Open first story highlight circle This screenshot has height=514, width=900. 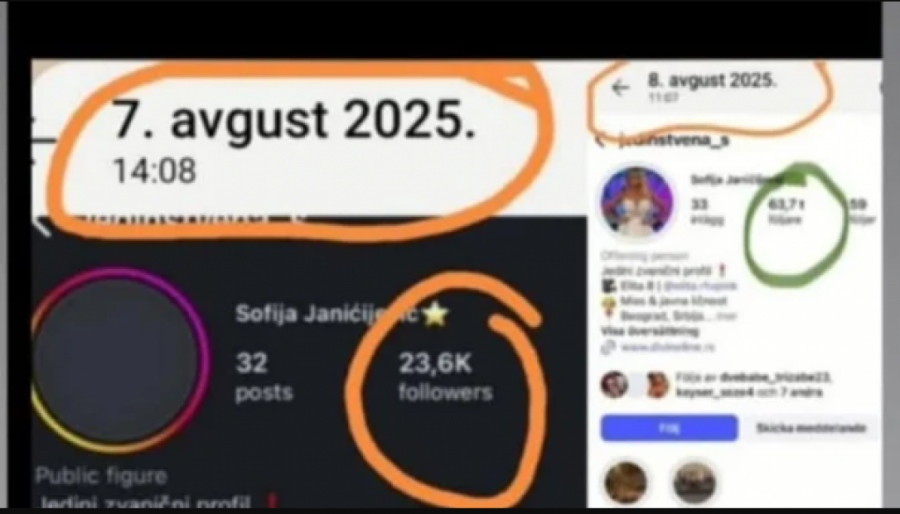tap(625, 483)
